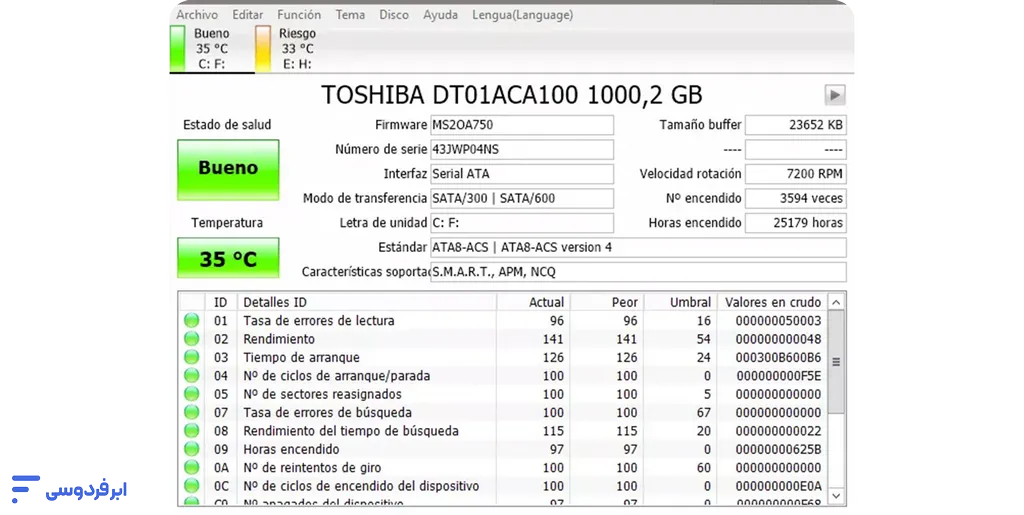Click the scroll up arrow of the SMART list
Screen dimensions: 1024x515
pyautogui.click(x=836, y=302)
